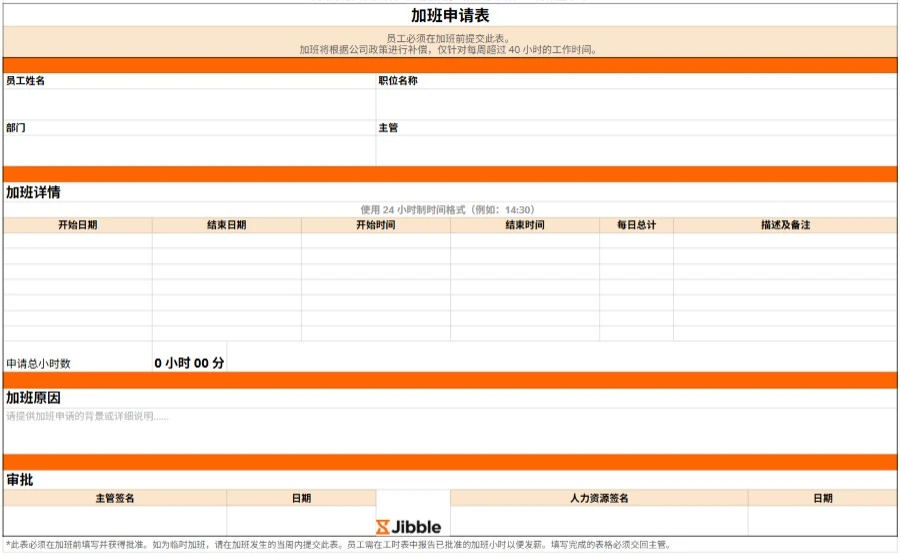This screenshot has height=557, width=901.
Task: Click the empty field under 员工姓名
Action: [x=190, y=104]
